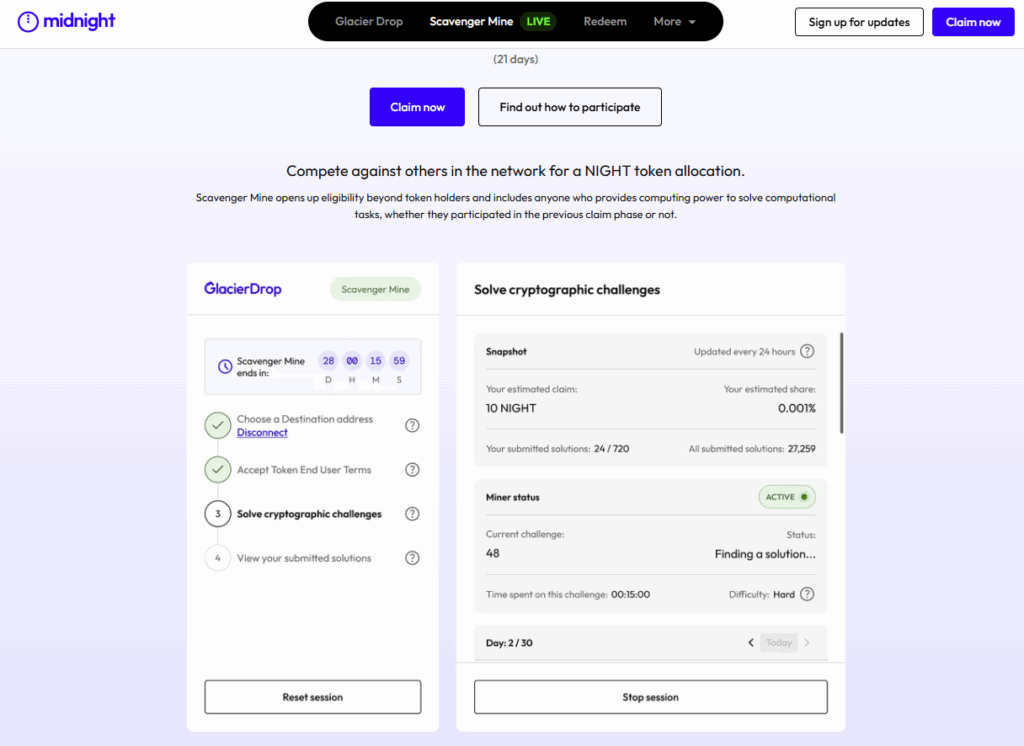This screenshot has width=1024, height=746.
Task: Open the Redeem nav tab
Action: [603, 21]
